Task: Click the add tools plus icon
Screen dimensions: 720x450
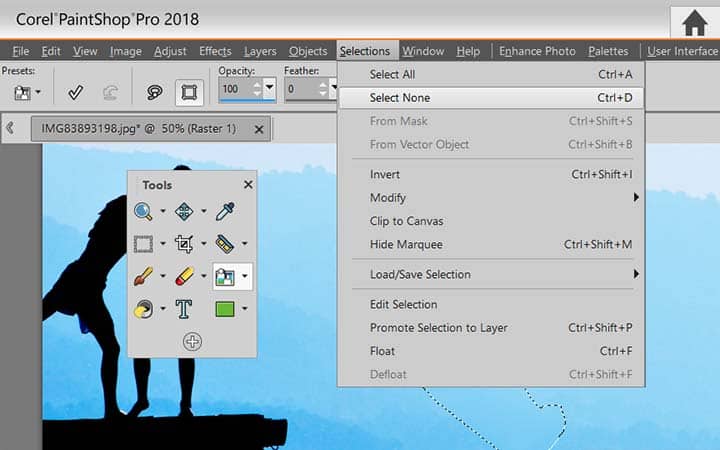Action: [192, 342]
